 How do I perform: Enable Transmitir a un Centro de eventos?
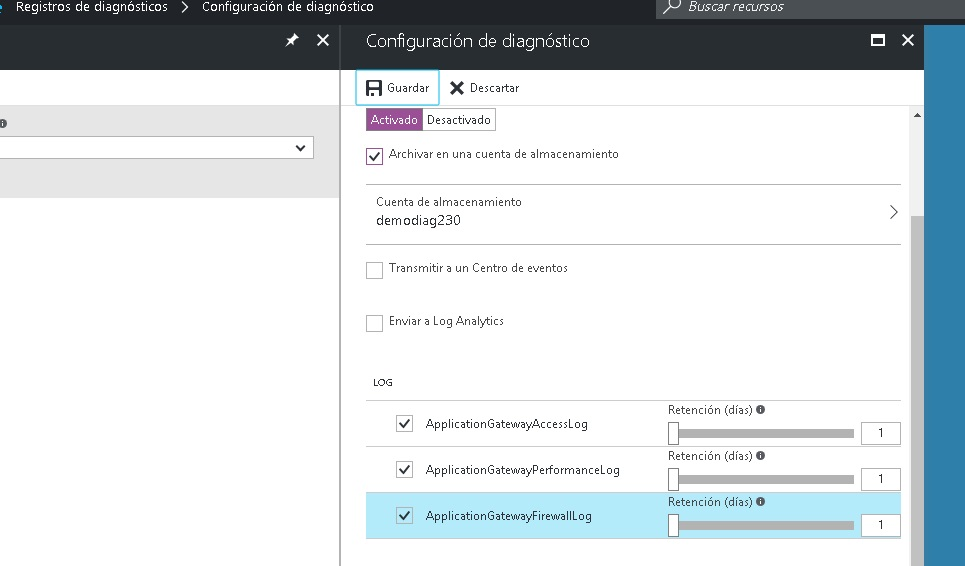pos(375,270)
